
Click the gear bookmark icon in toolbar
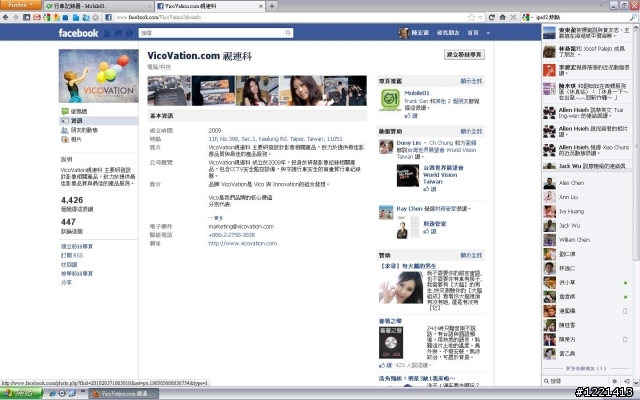click(96, 17)
